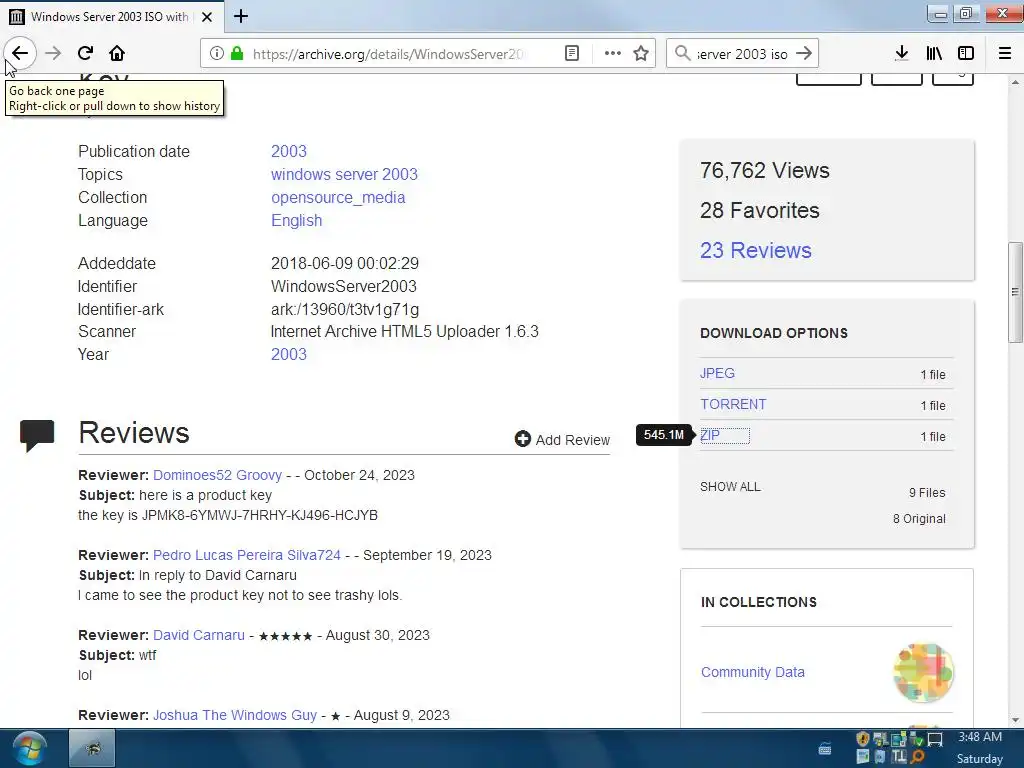Image resolution: width=1024 pixels, height=768 pixels.
Task: Click the '8 Original' count text
Action: (919, 519)
